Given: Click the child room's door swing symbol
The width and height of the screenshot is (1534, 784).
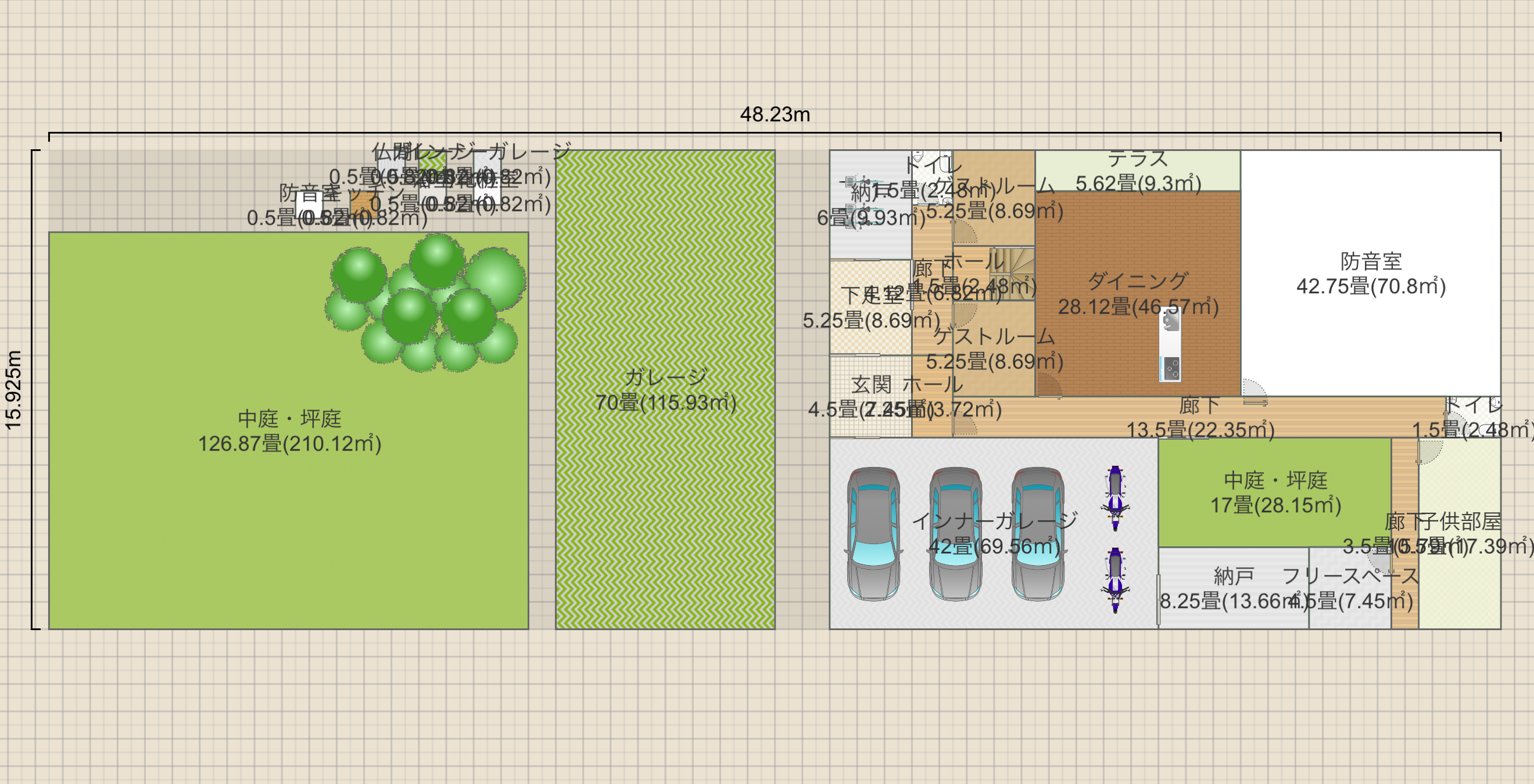Looking at the screenshot, I should coord(1432,452).
